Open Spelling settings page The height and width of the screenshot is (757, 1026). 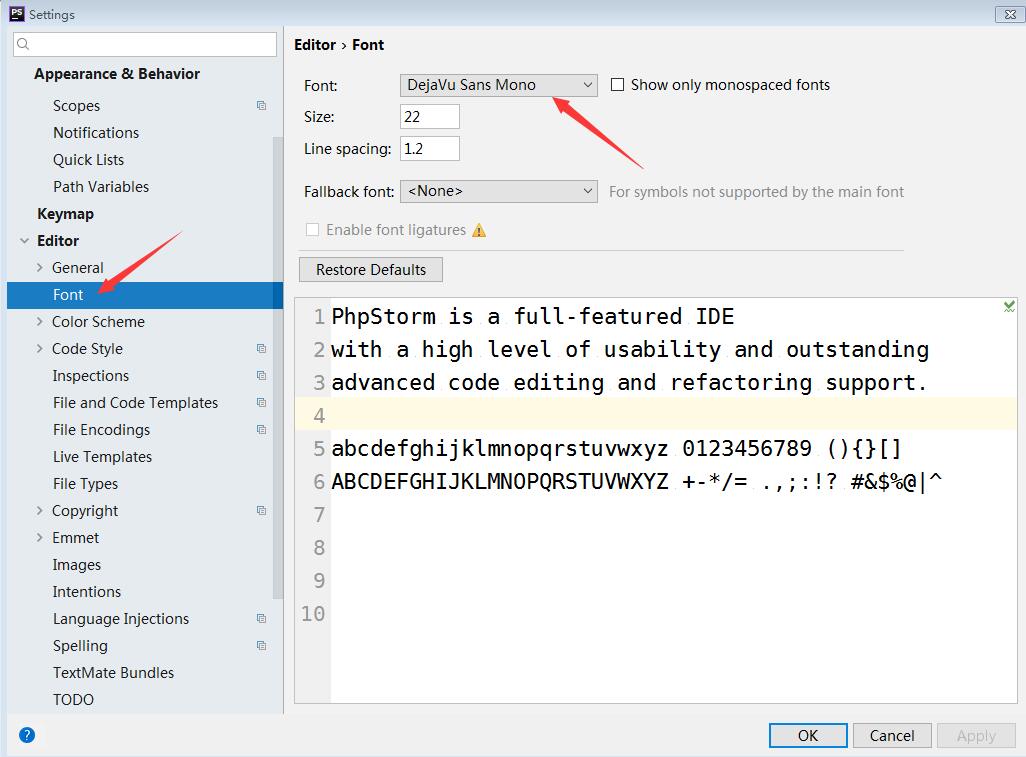point(80,646)
